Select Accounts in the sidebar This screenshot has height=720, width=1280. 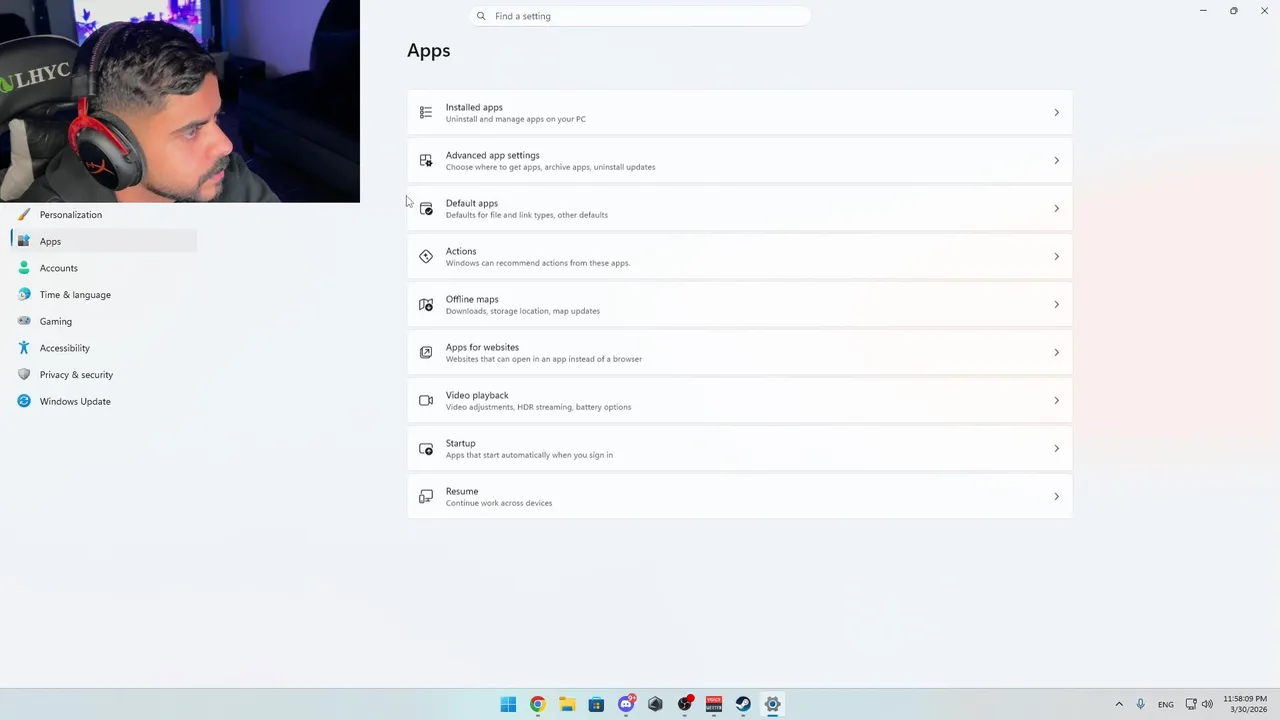[104, 268]
